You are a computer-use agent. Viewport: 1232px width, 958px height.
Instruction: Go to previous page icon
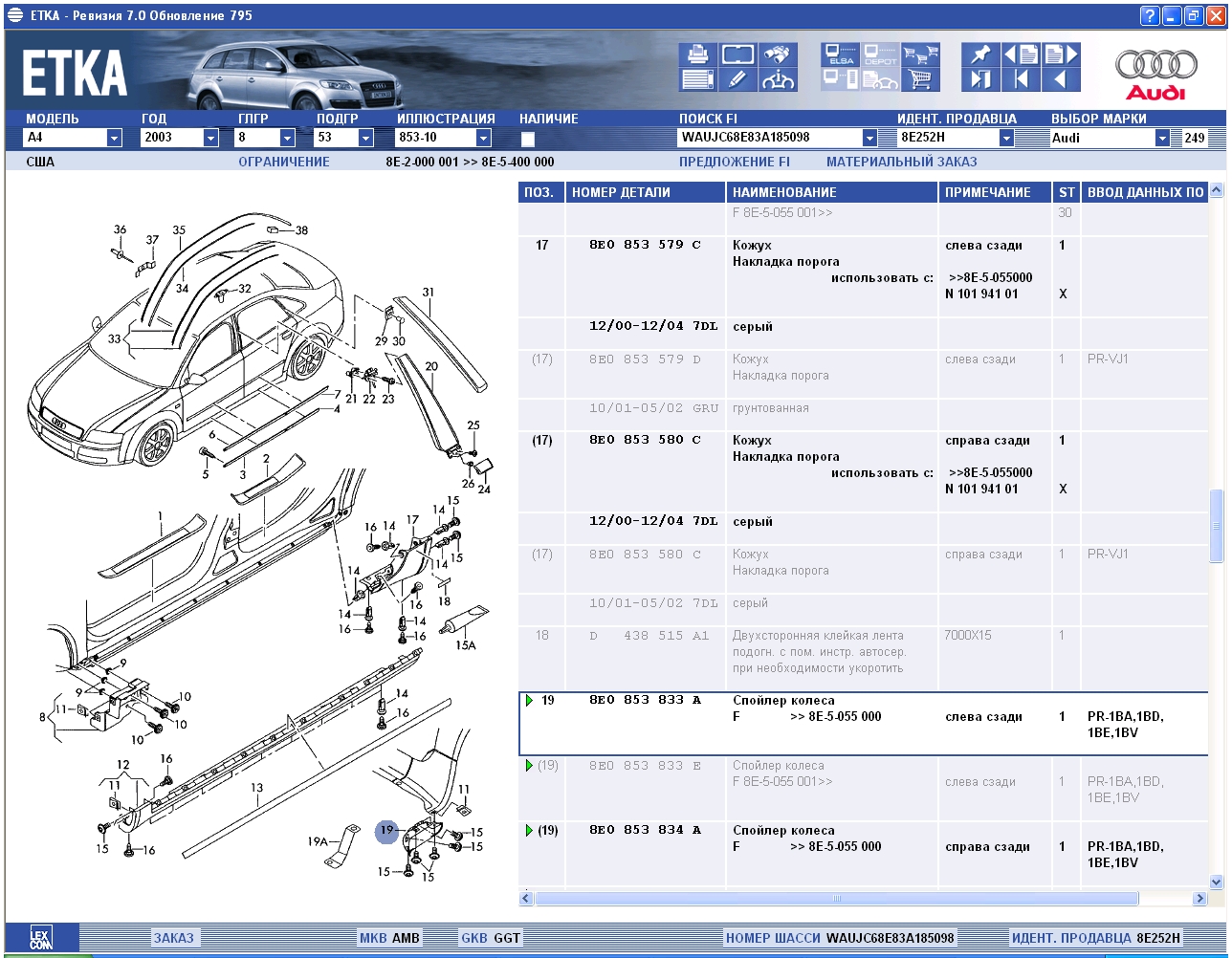click(1021, 54)
